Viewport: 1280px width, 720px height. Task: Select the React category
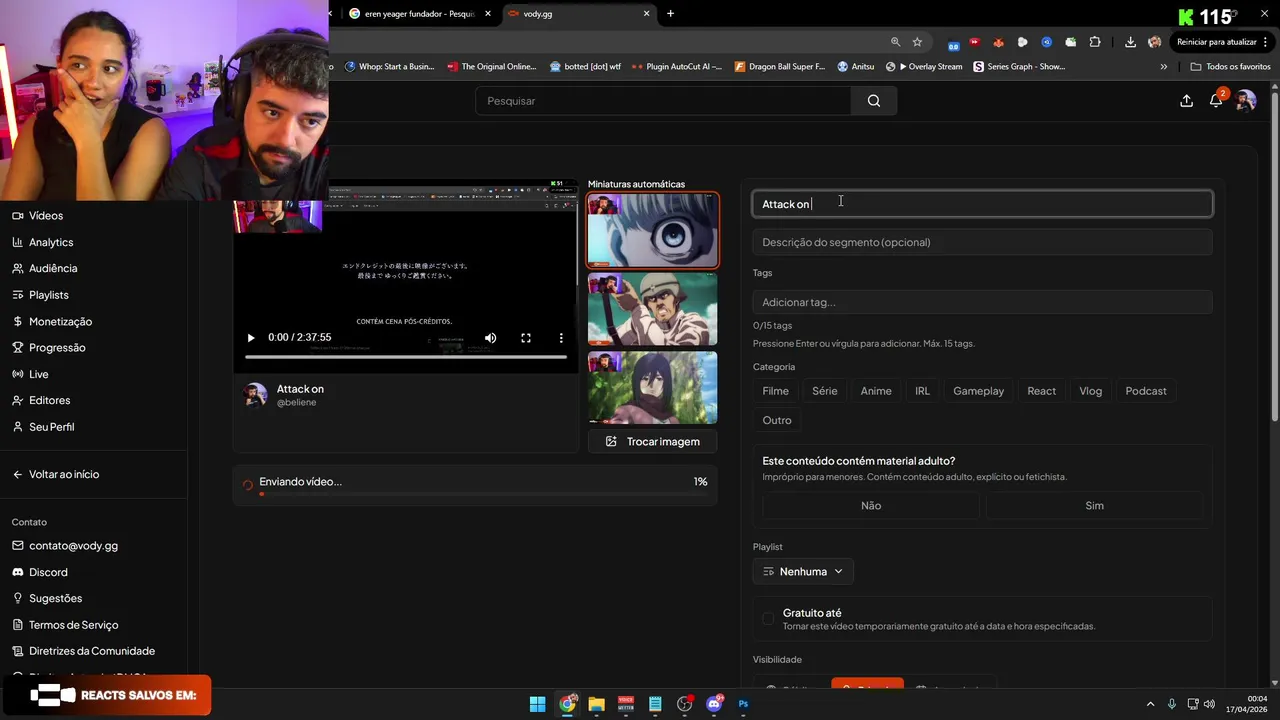click(x=1041, y=391)
